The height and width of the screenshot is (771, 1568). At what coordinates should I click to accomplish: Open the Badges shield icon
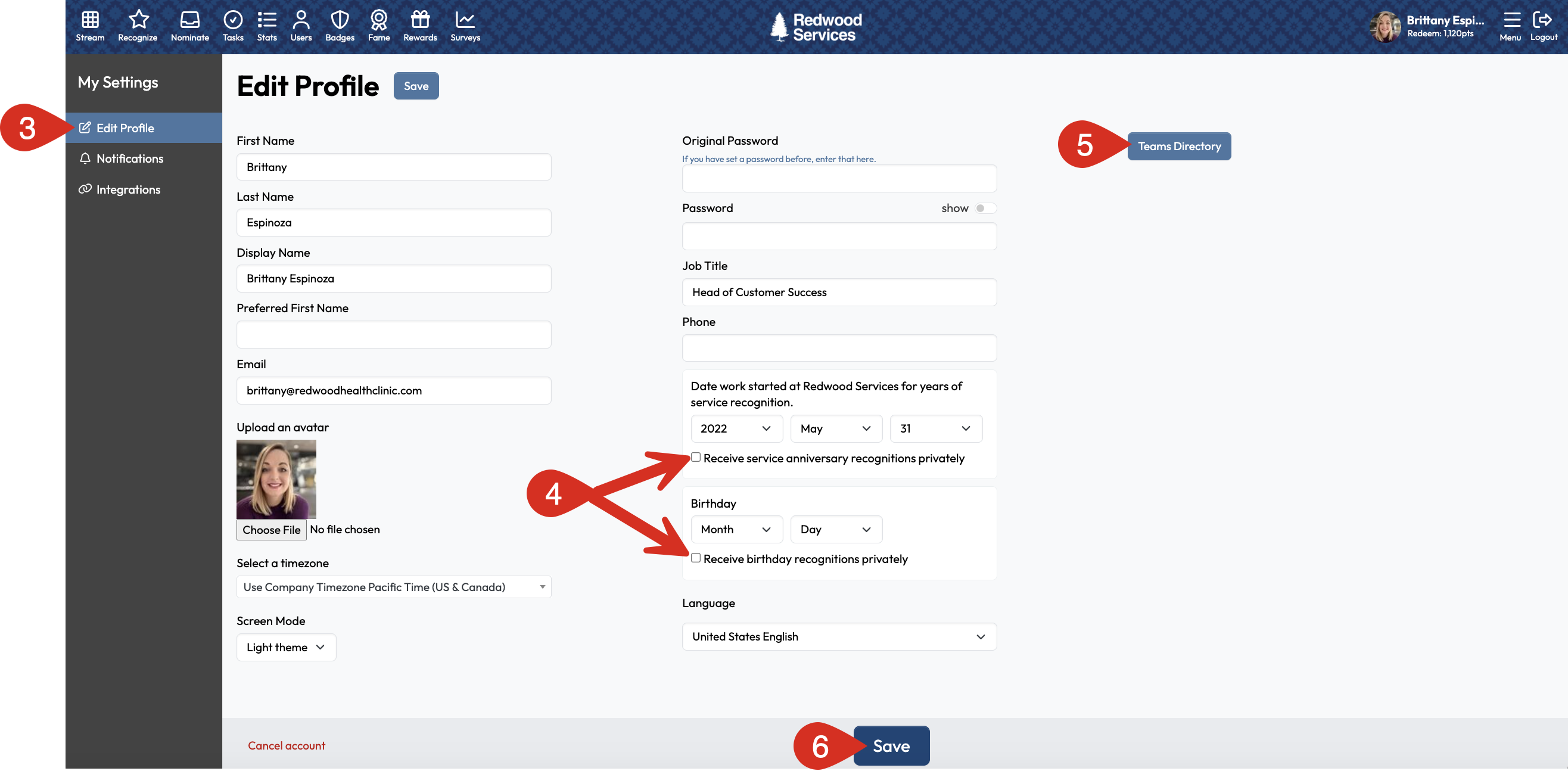point(340,20)
